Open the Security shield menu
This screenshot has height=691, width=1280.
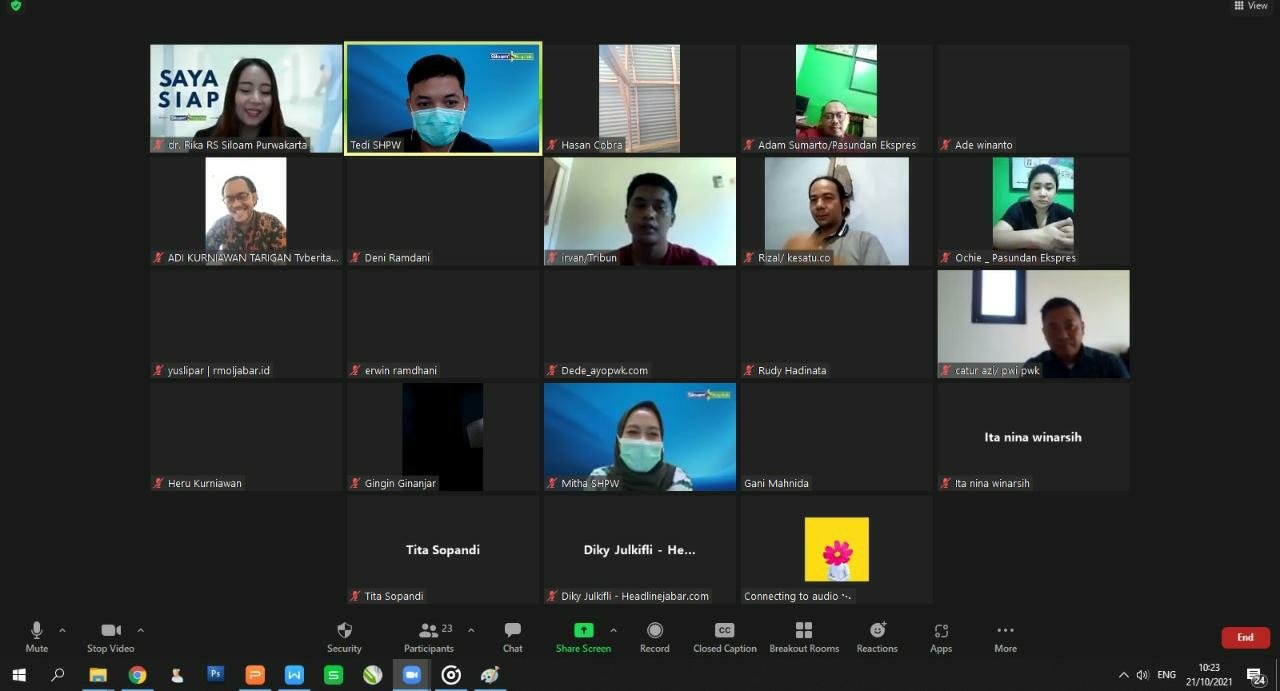344,636
